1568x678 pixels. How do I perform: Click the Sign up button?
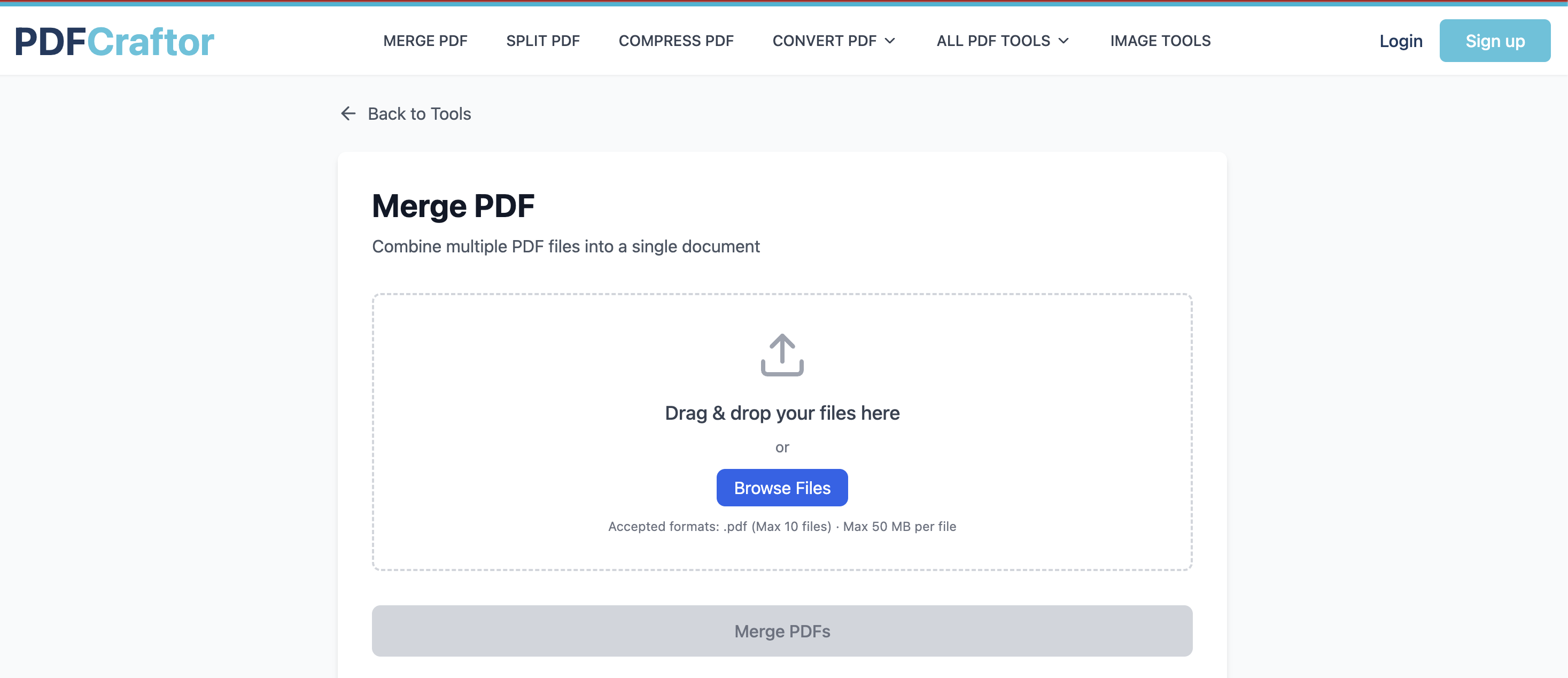tap(1495, 40)
